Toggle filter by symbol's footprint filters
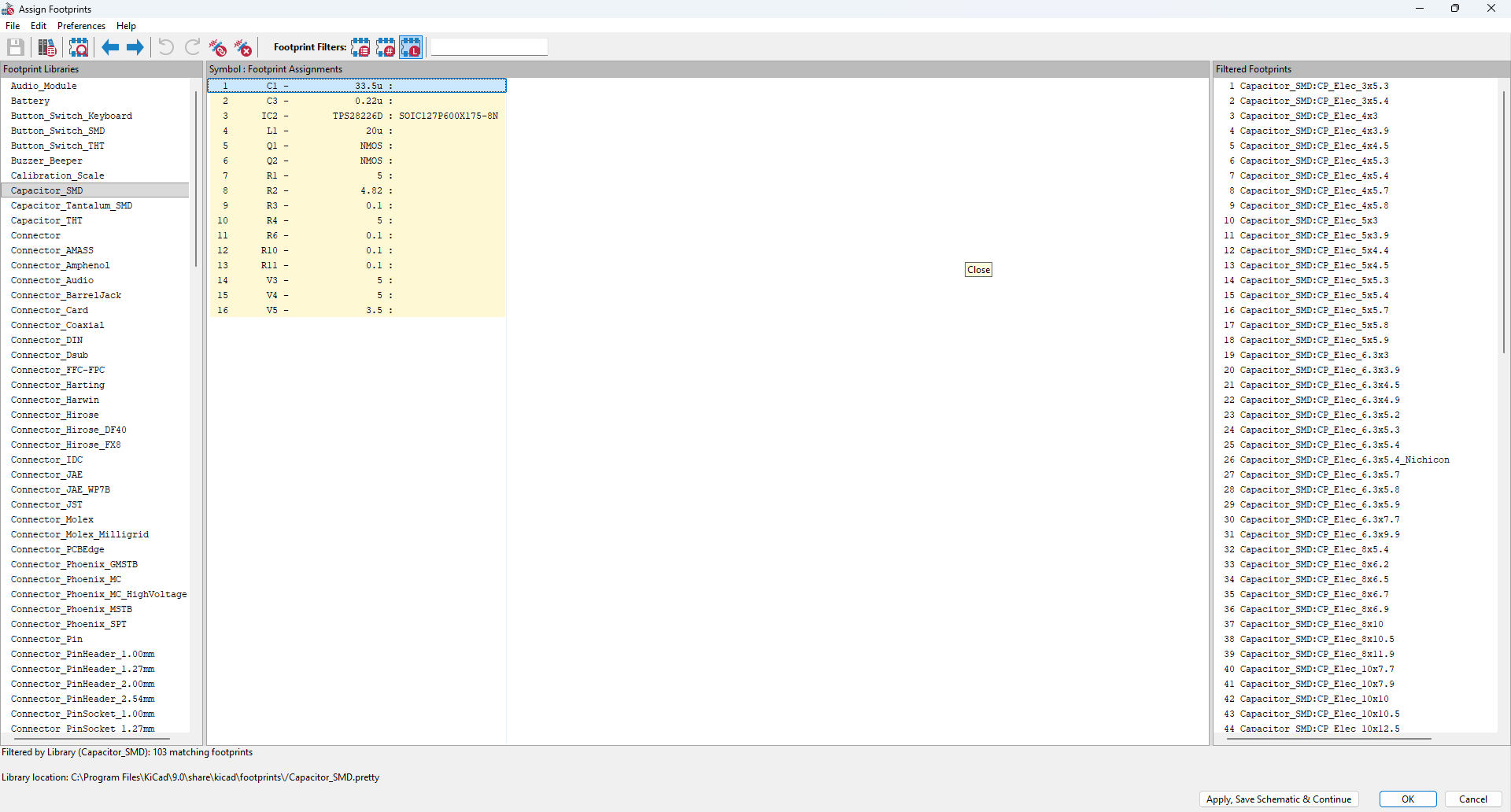Screen dimensions: 1511x812 pos(360,48)
